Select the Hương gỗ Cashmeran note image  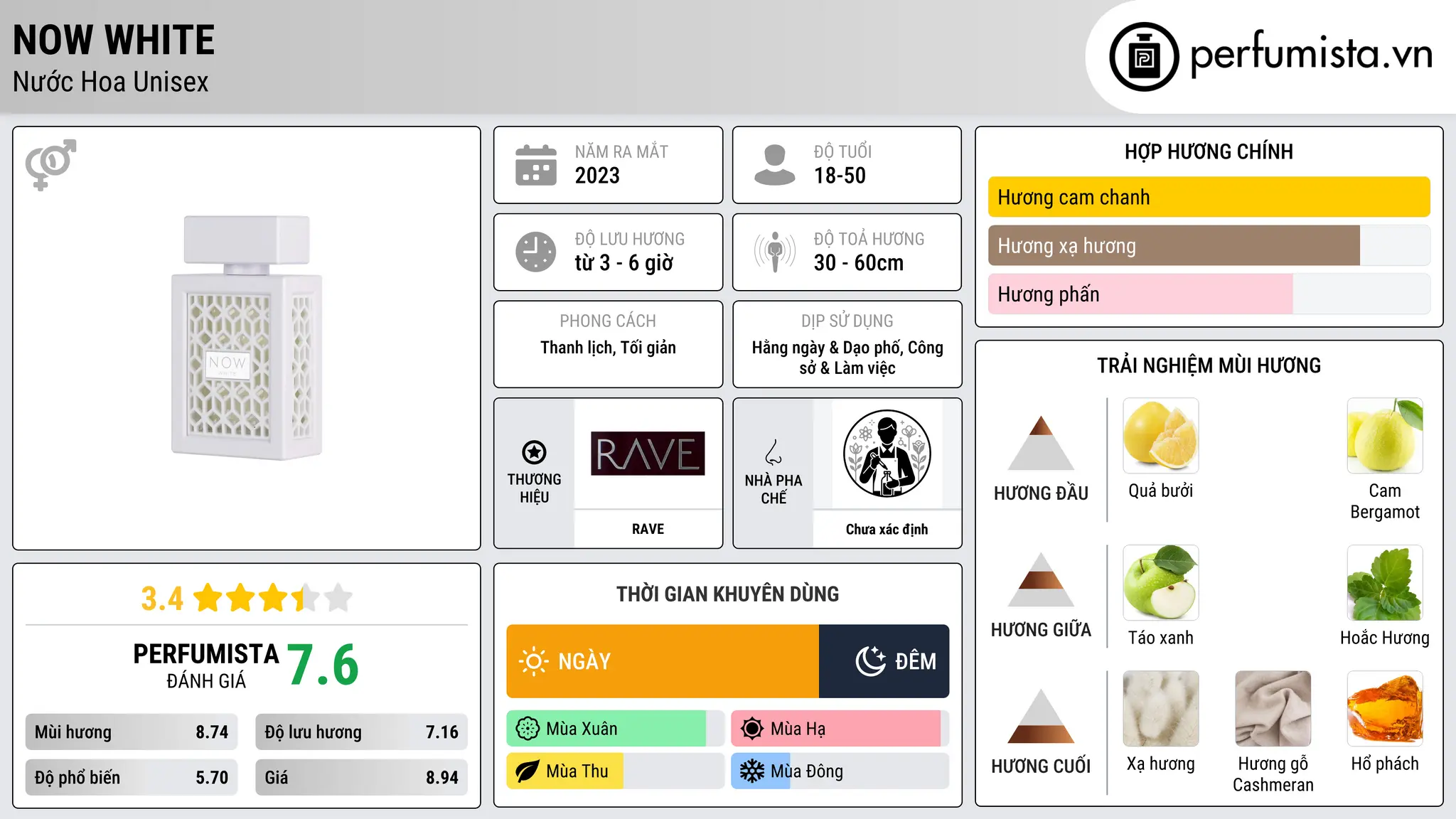coord(1273,709)
